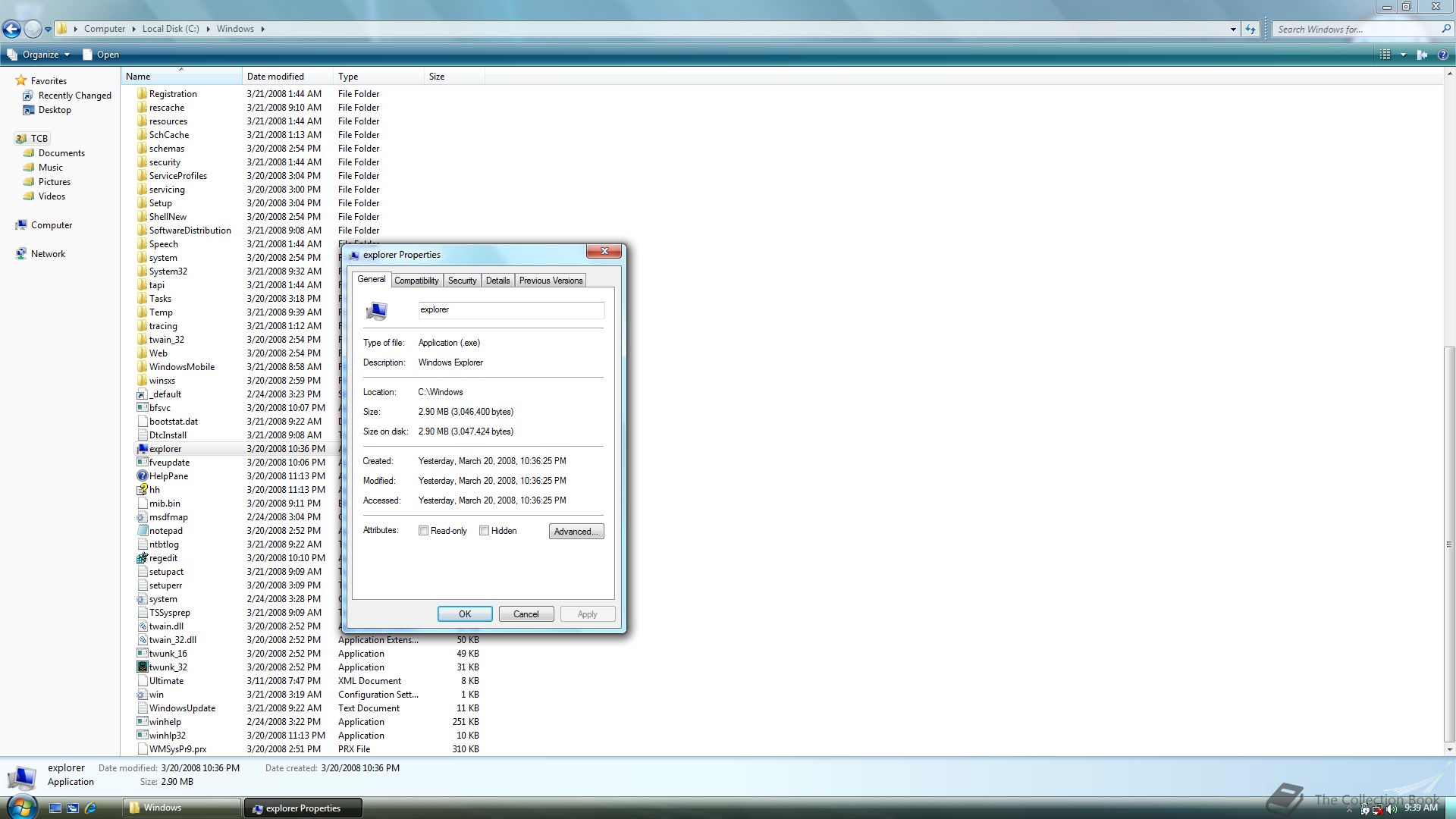
Task: Sort by the Type column header
Action: point(379,77)
